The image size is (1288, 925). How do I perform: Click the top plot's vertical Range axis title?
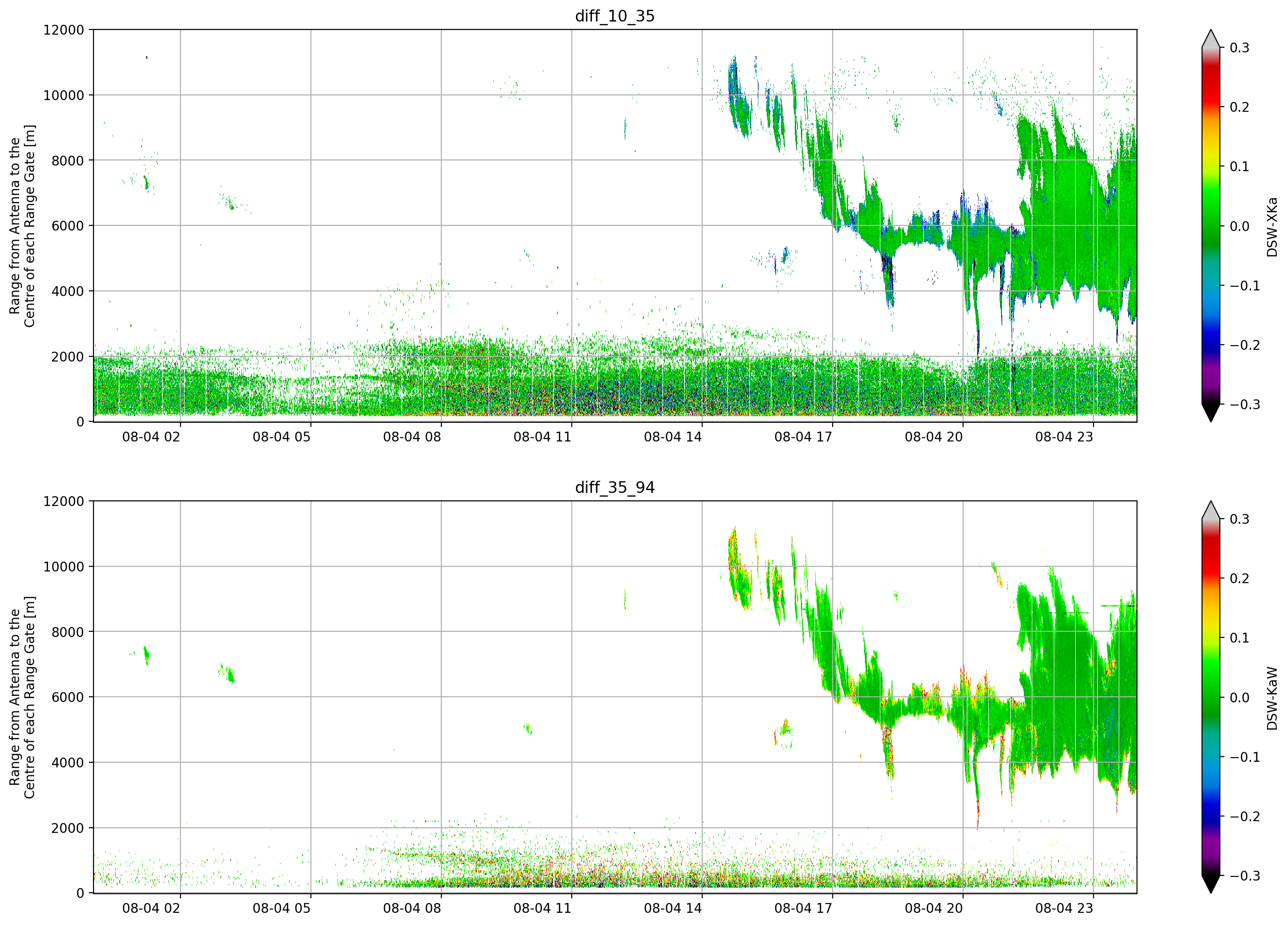pos(22,226)
